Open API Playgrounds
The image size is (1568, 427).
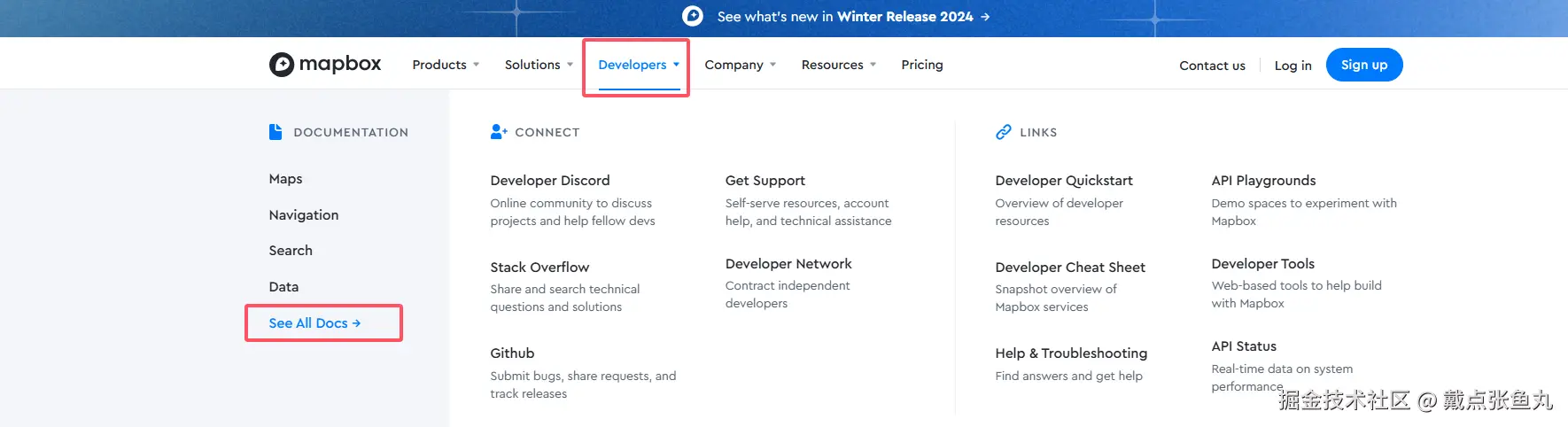tap(1263, 181)
